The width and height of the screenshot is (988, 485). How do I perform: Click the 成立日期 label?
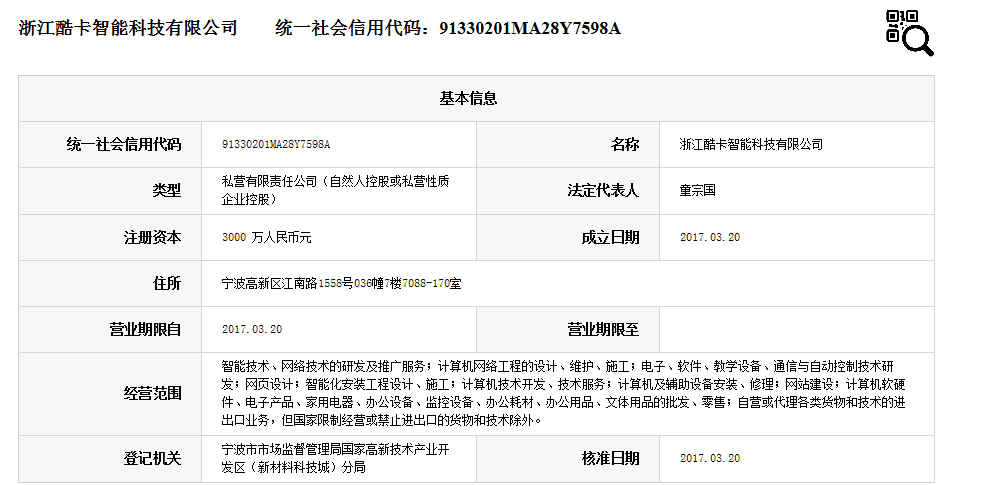point(611,237)
